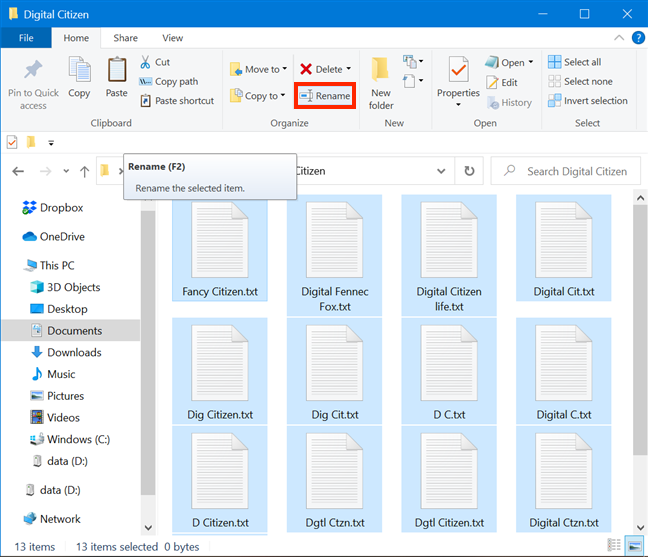648x557 pixels.
Task: Open the Delete dropdown arrow
Action: point(348,69)
